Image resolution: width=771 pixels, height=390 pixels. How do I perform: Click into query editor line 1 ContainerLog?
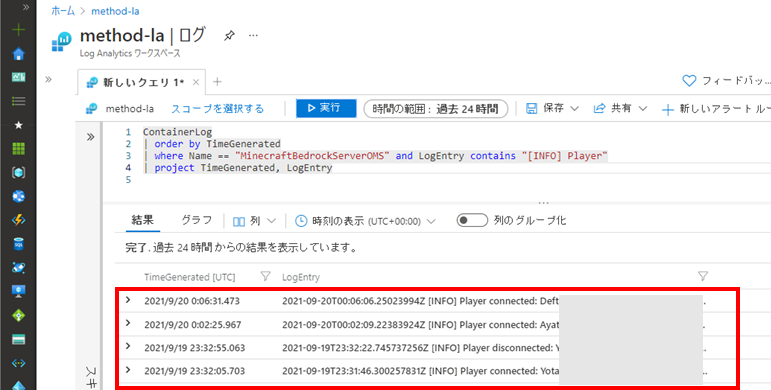tap(178, 132)
